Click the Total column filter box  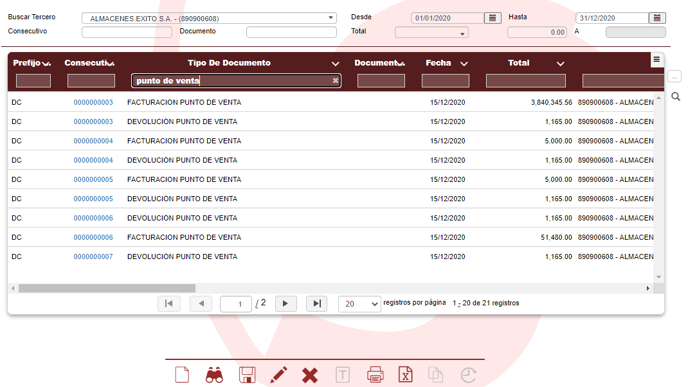[x=526, y=81]
